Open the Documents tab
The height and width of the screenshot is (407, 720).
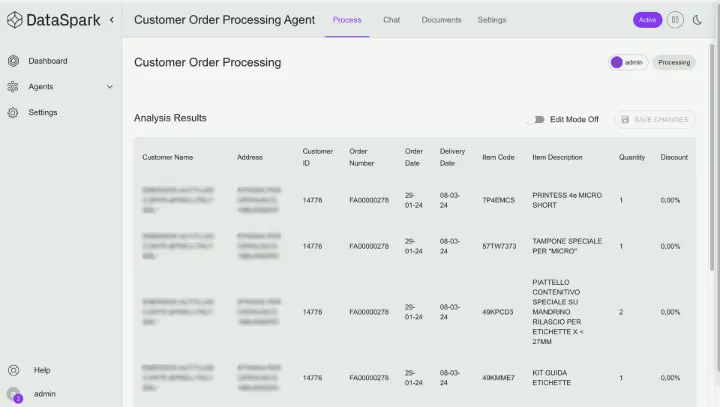pos(441,20)
